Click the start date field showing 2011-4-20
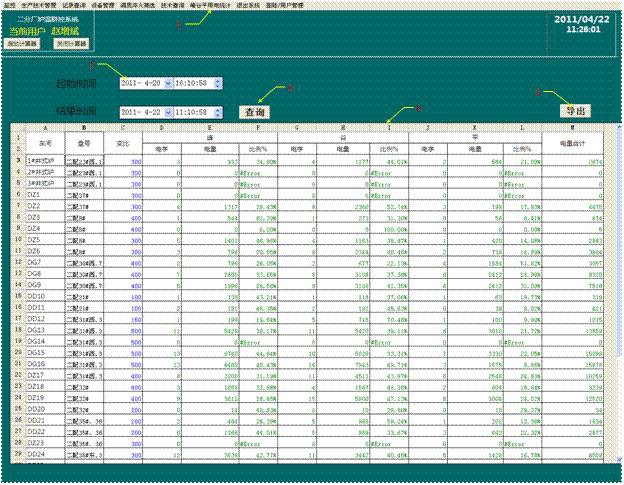624x485 pixels. [138, 81]
